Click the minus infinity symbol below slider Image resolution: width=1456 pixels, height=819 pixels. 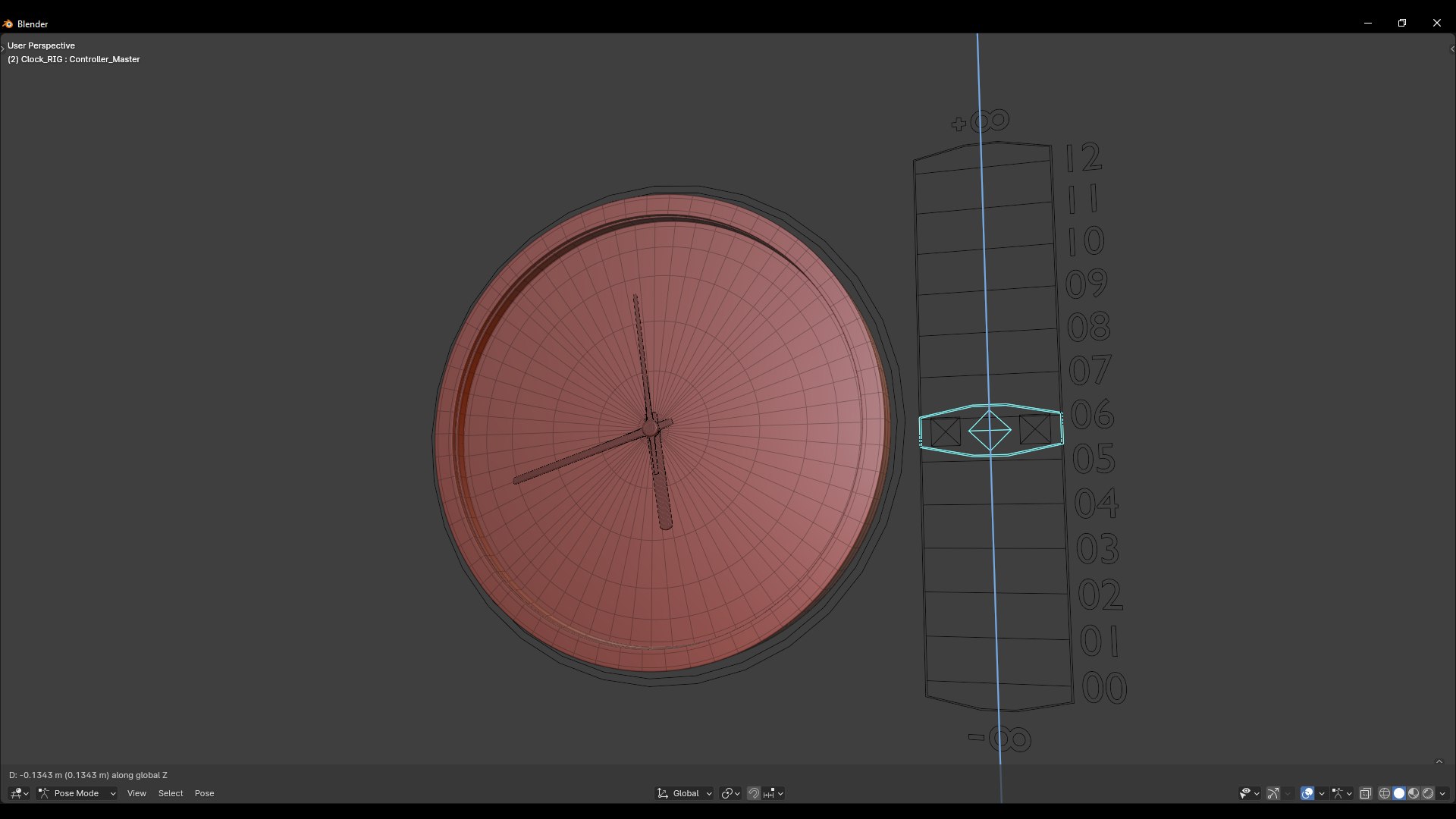[x=1000, y=739]
